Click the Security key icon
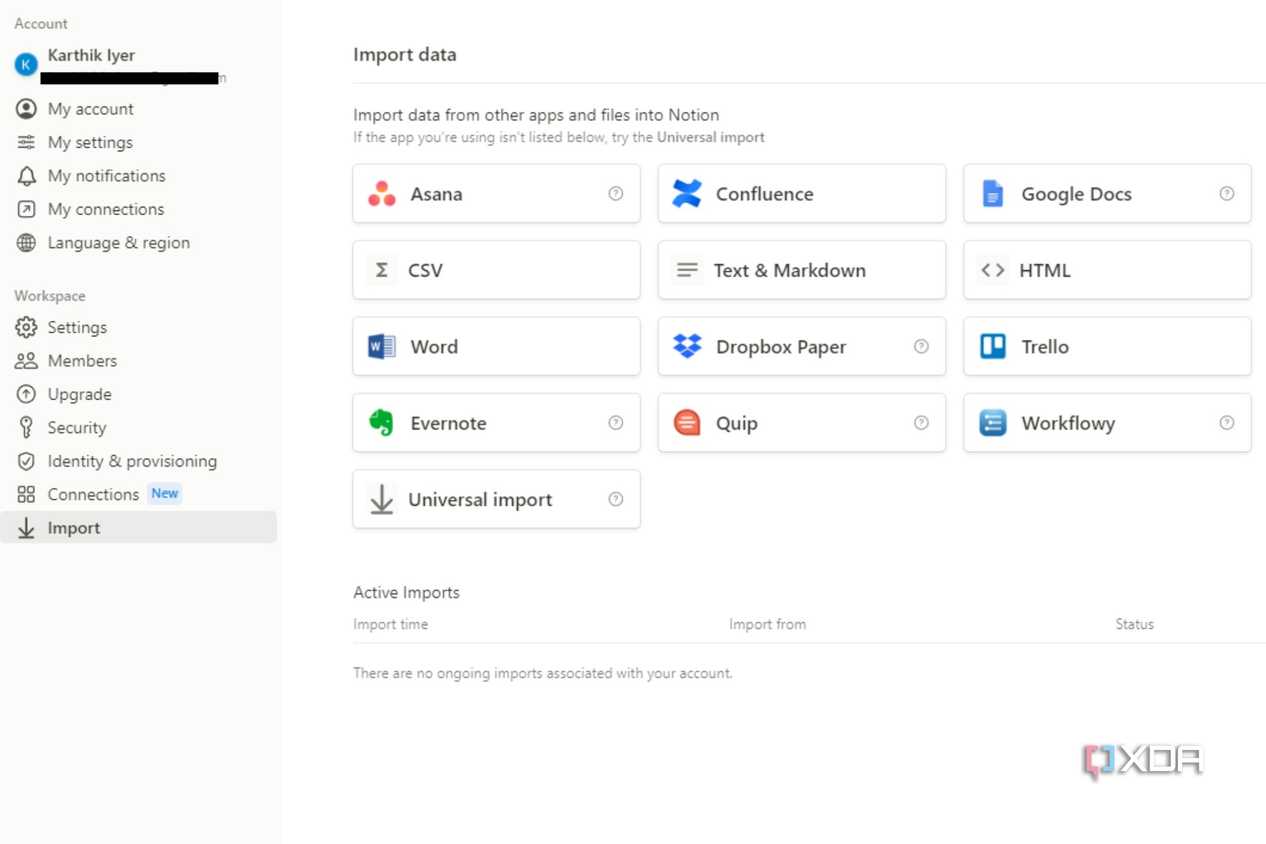The height and width of the screenshot is (844, 1266). point(26,428)
